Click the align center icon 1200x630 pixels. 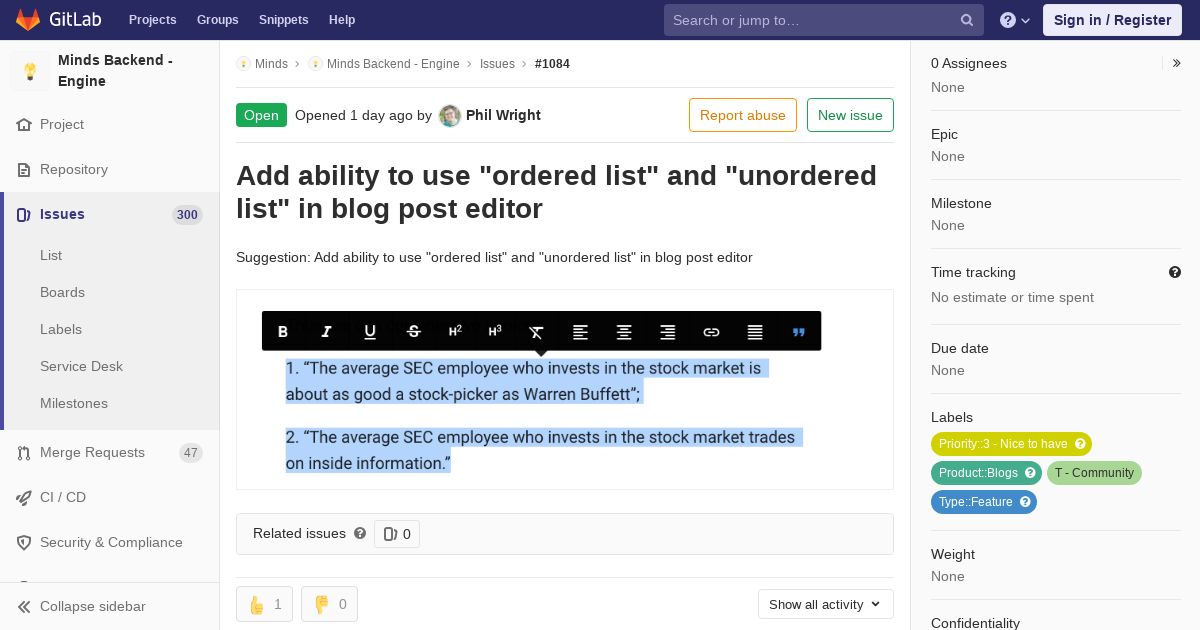[x=624, y=331]
